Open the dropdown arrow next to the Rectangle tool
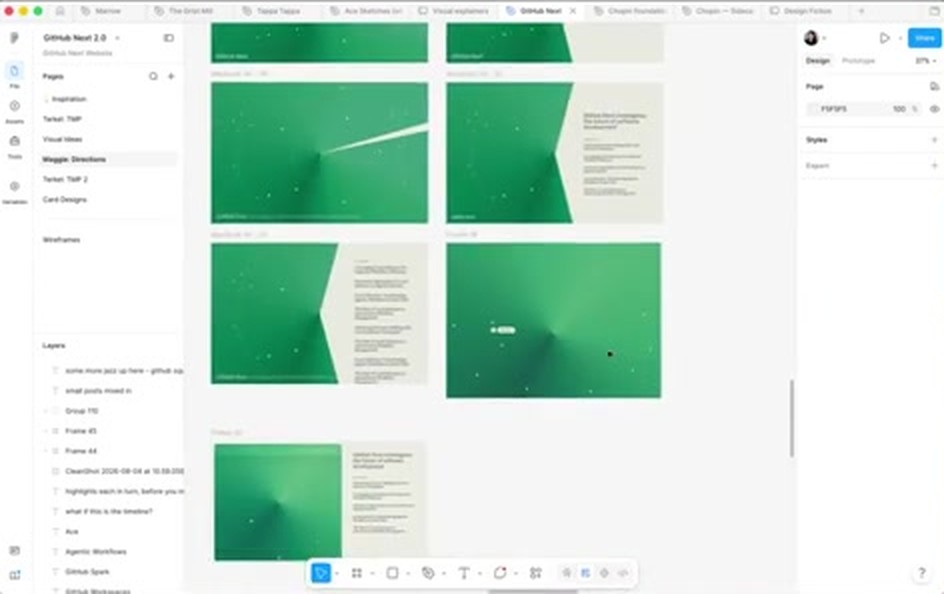Screen dimensions: 944x594 [408, 573]
